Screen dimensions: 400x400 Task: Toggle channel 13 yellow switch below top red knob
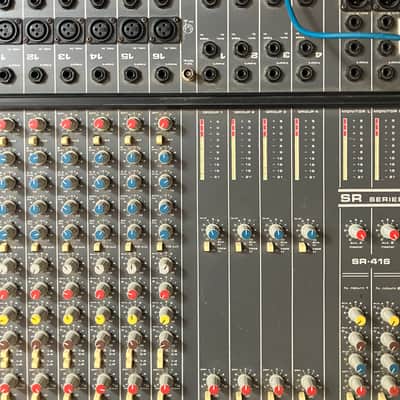(x=66, y=140)
